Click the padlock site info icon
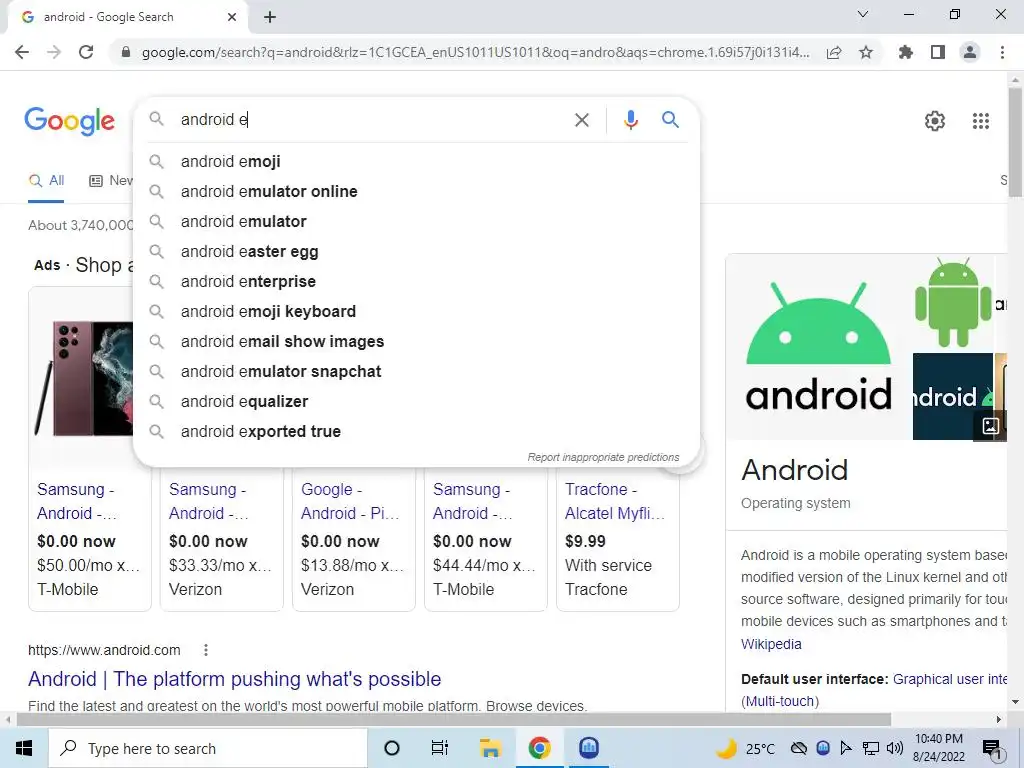 tap(126, 52)
